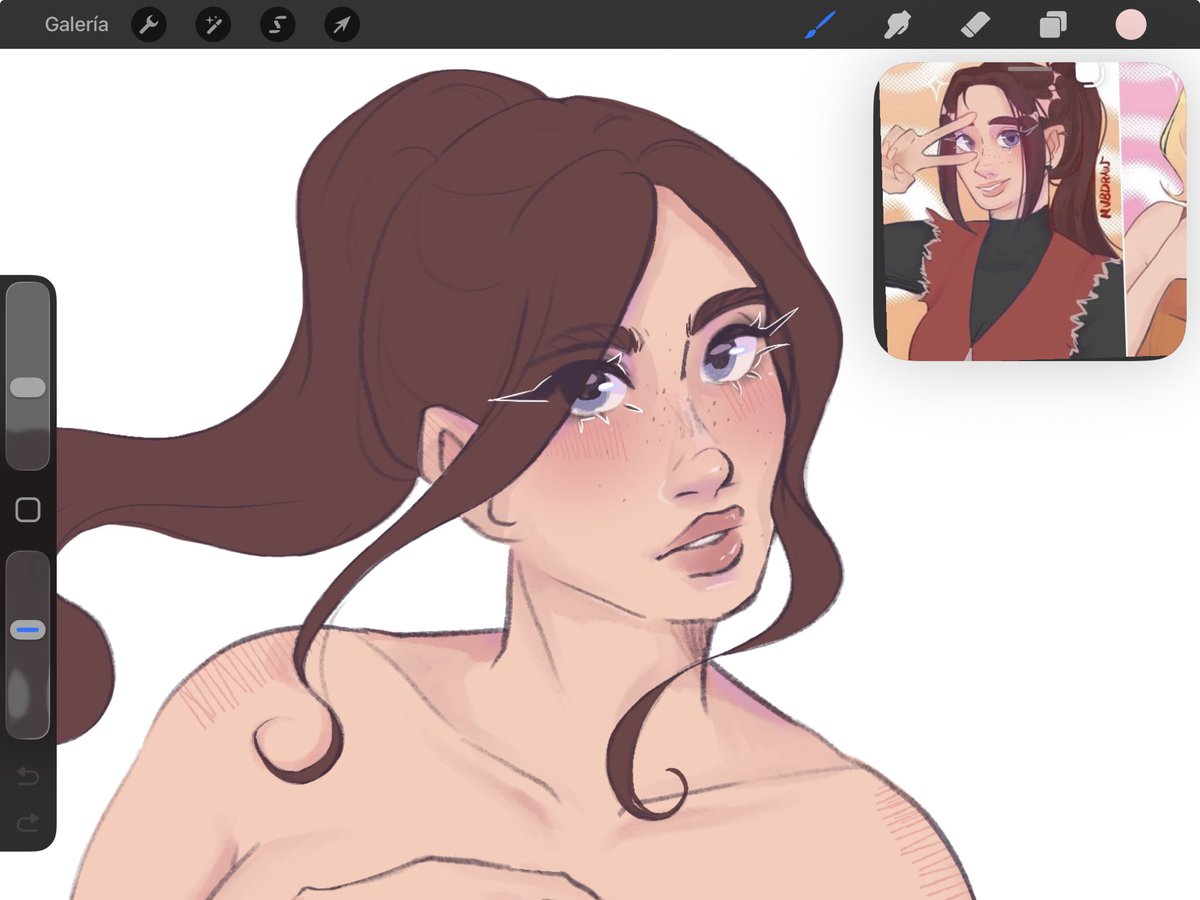The width and height of the screenshot is (1200, 900).
Task: Select the Brush tool
Action: (820, 25)
